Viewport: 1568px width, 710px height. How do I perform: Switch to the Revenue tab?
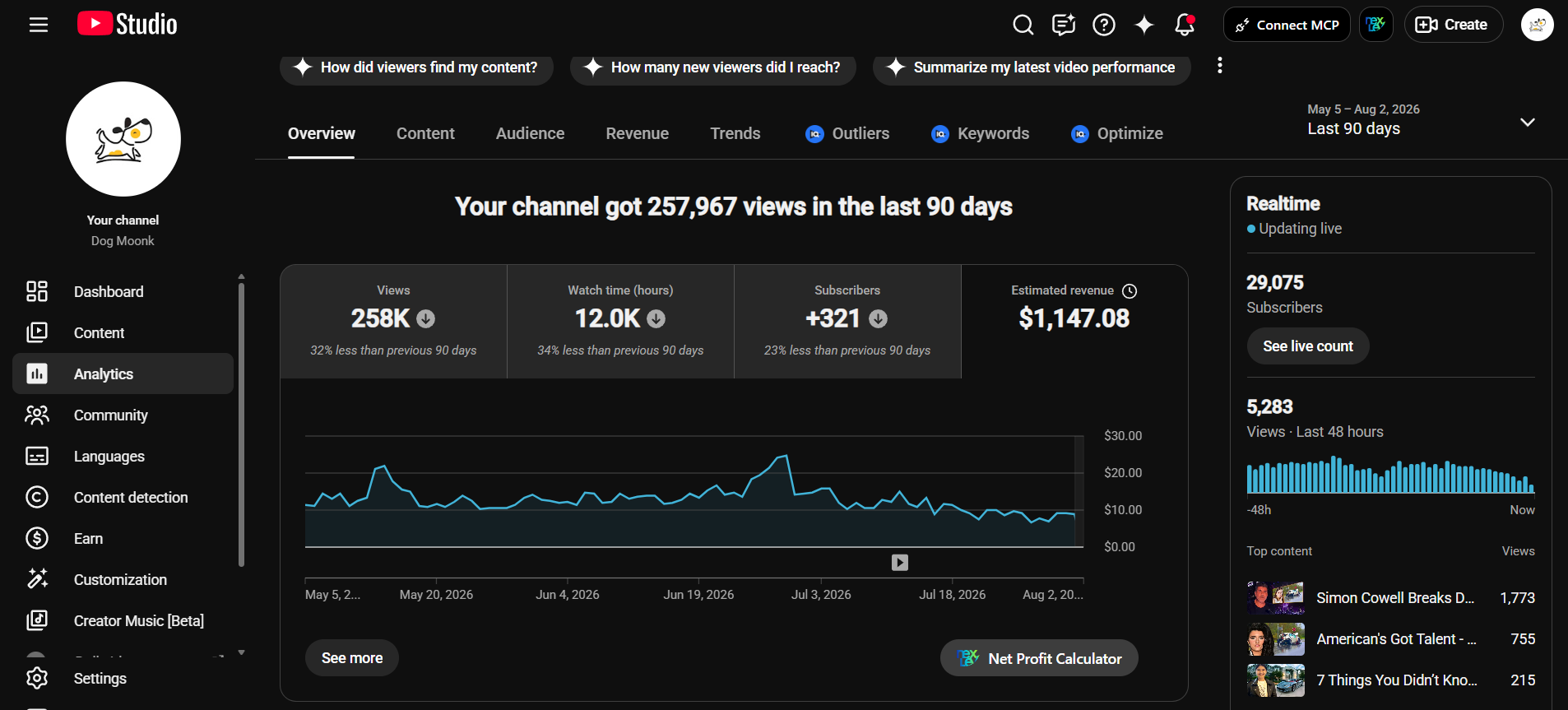(x=638, y=133)
